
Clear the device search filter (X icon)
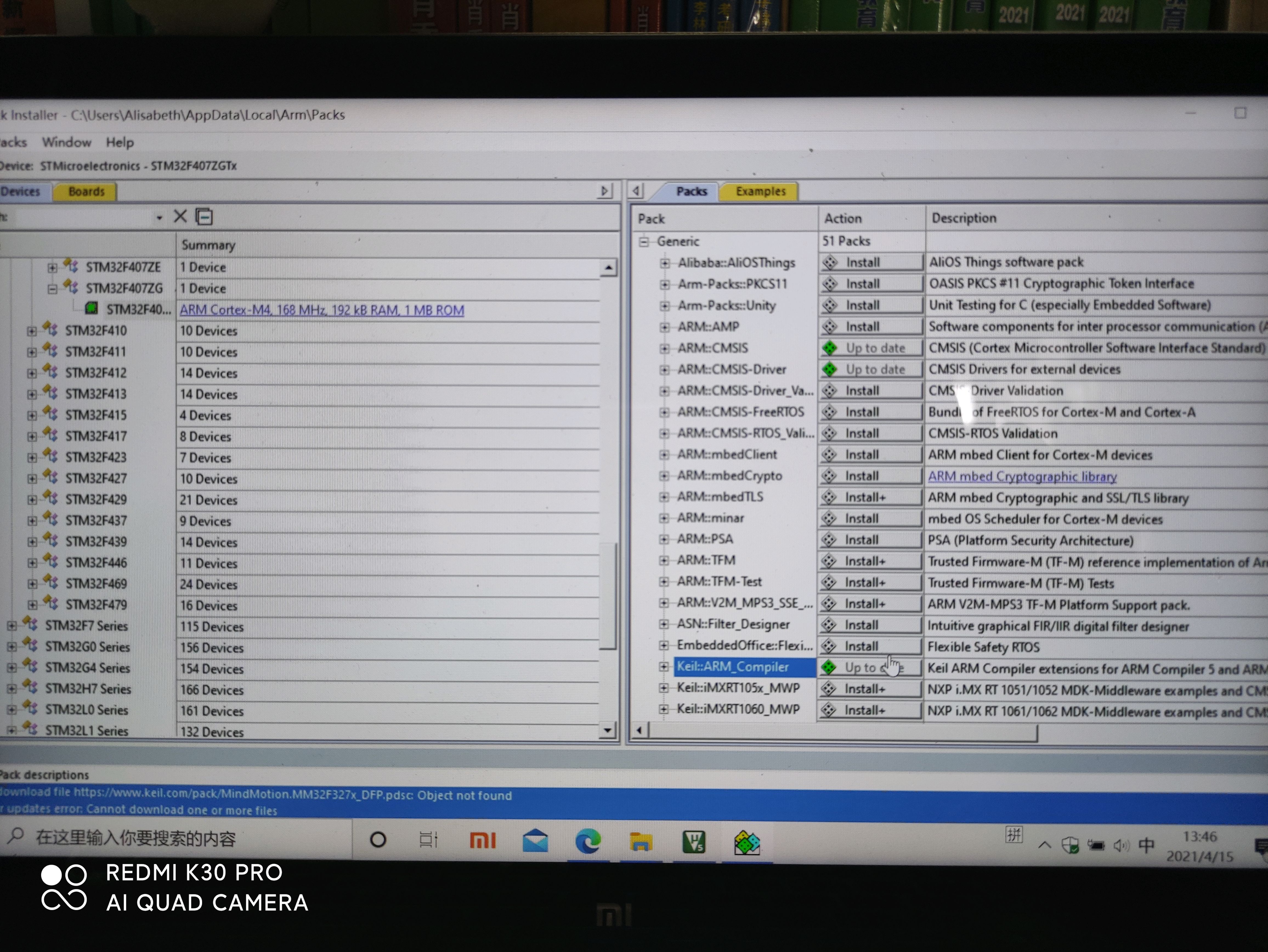click(x=180, y=216)
